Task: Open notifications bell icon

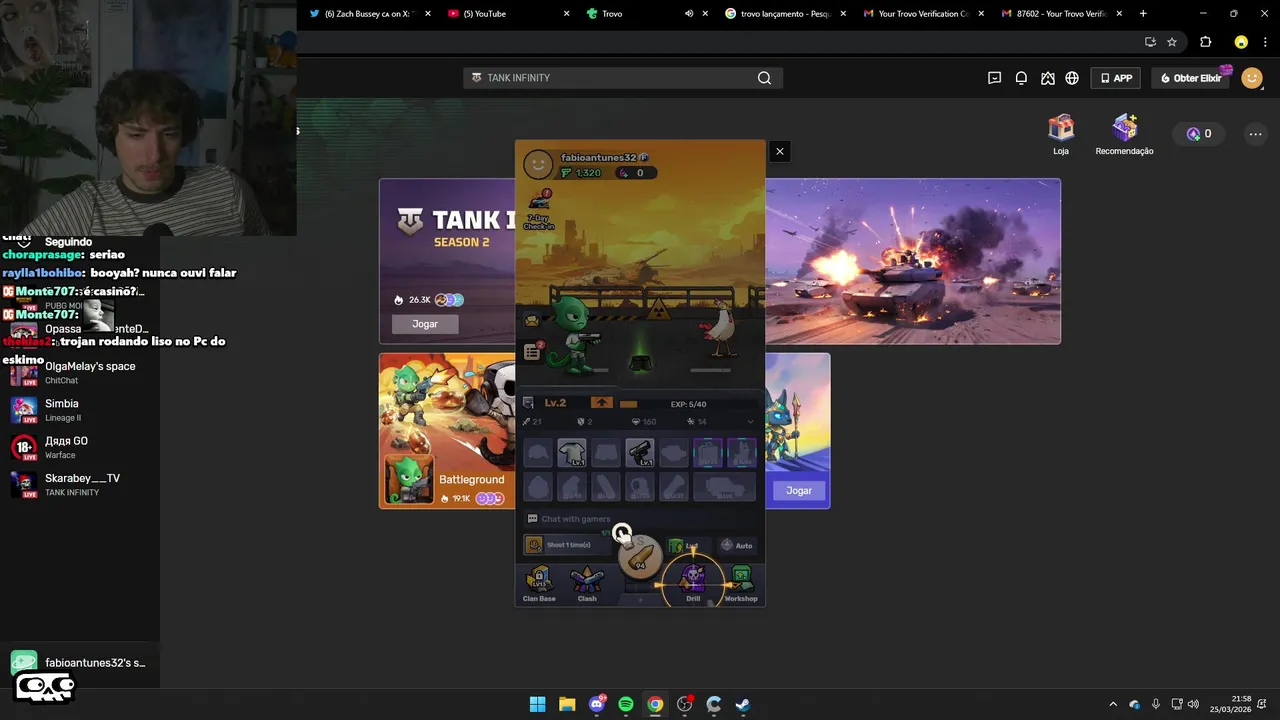Action: (1021, 78)
